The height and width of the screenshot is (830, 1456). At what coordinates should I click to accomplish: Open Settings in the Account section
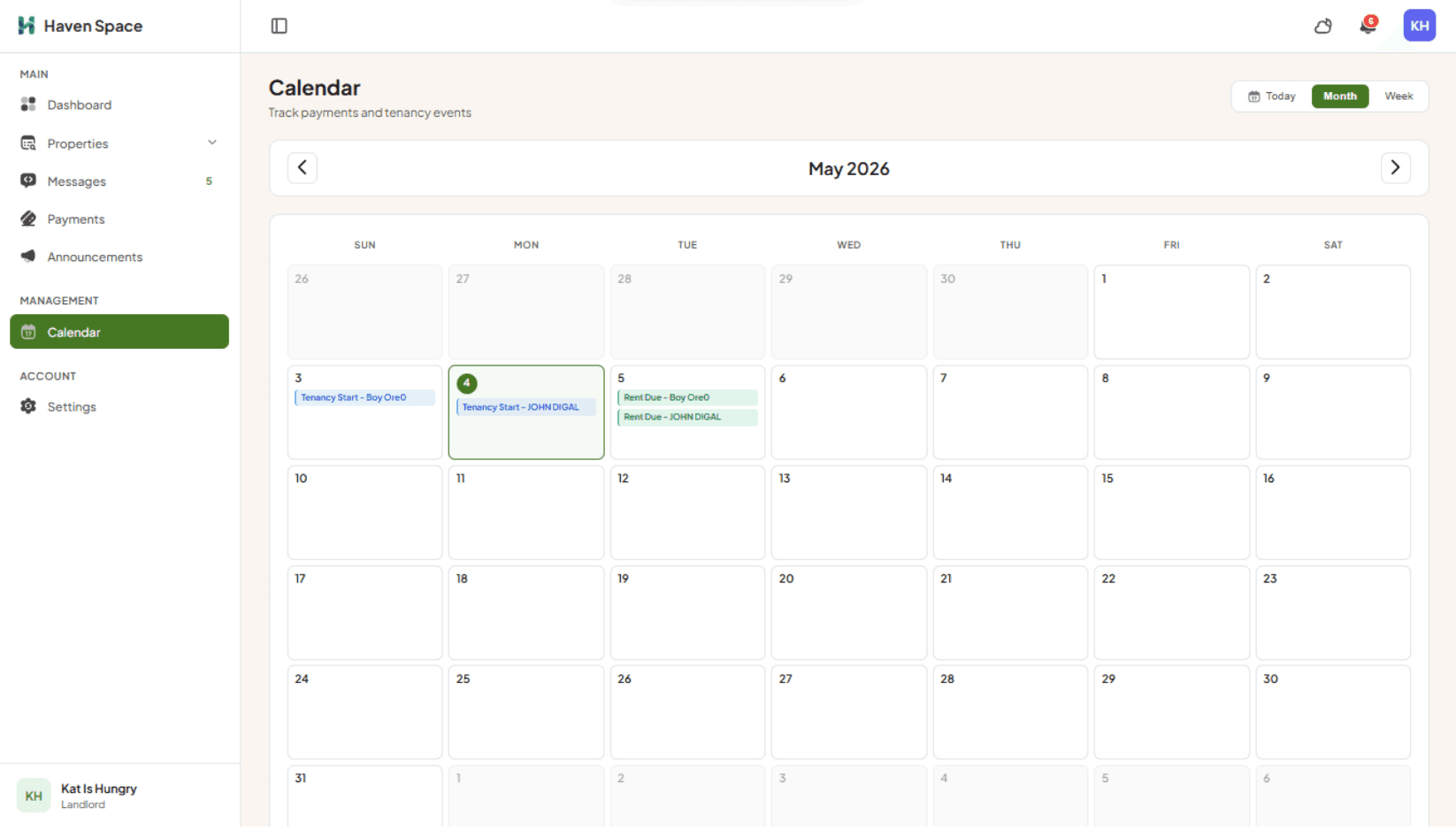[119, 406]
